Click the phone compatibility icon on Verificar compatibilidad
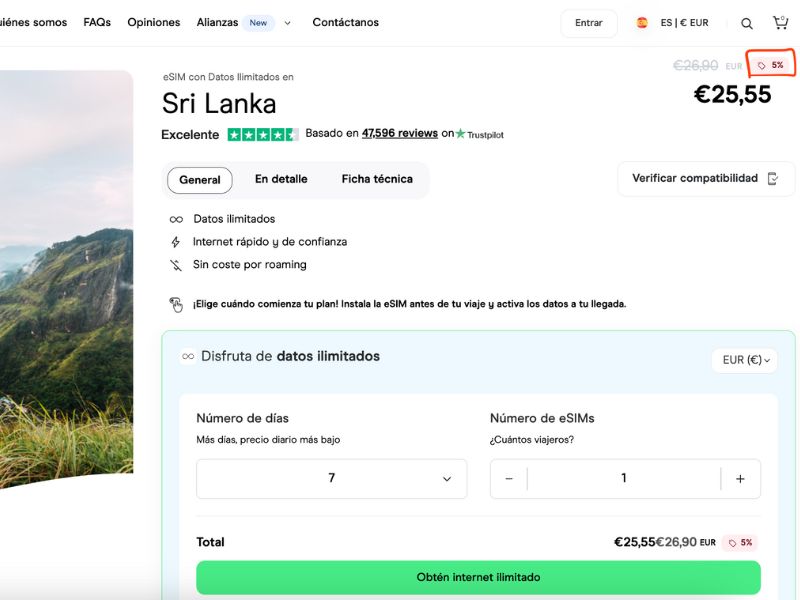This screenshot has width=800, height=600. [x=772, y=177]
